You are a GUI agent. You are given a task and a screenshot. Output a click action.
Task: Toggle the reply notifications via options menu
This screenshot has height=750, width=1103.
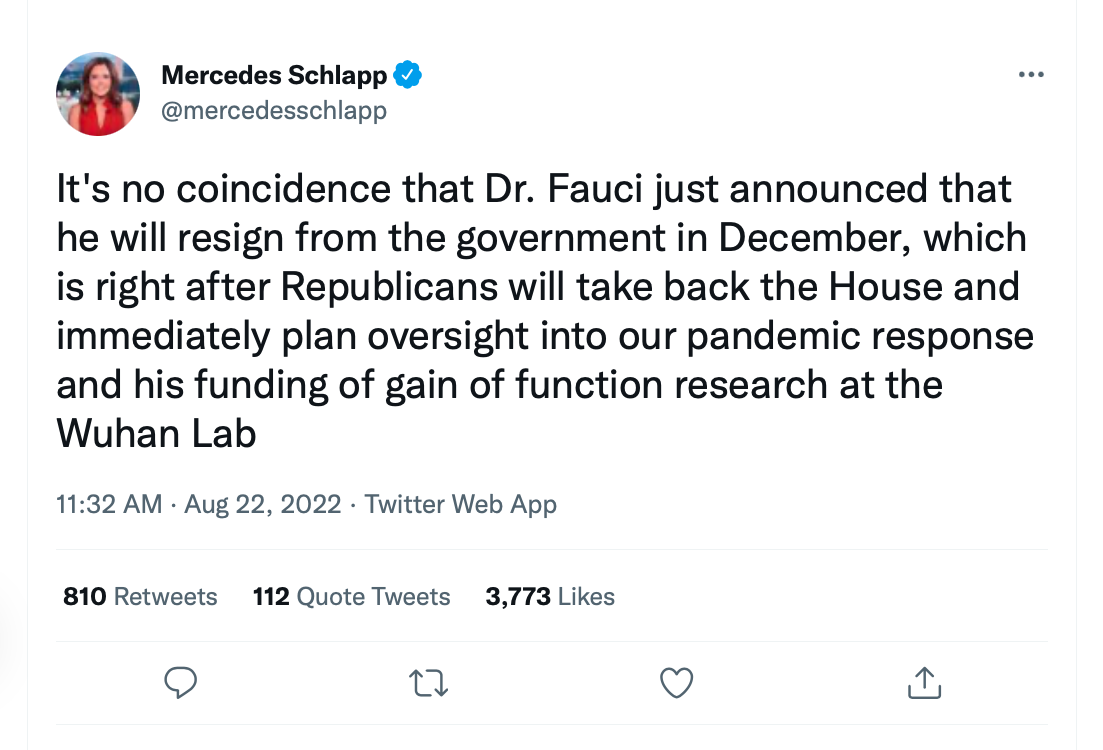click(1031, 73)
